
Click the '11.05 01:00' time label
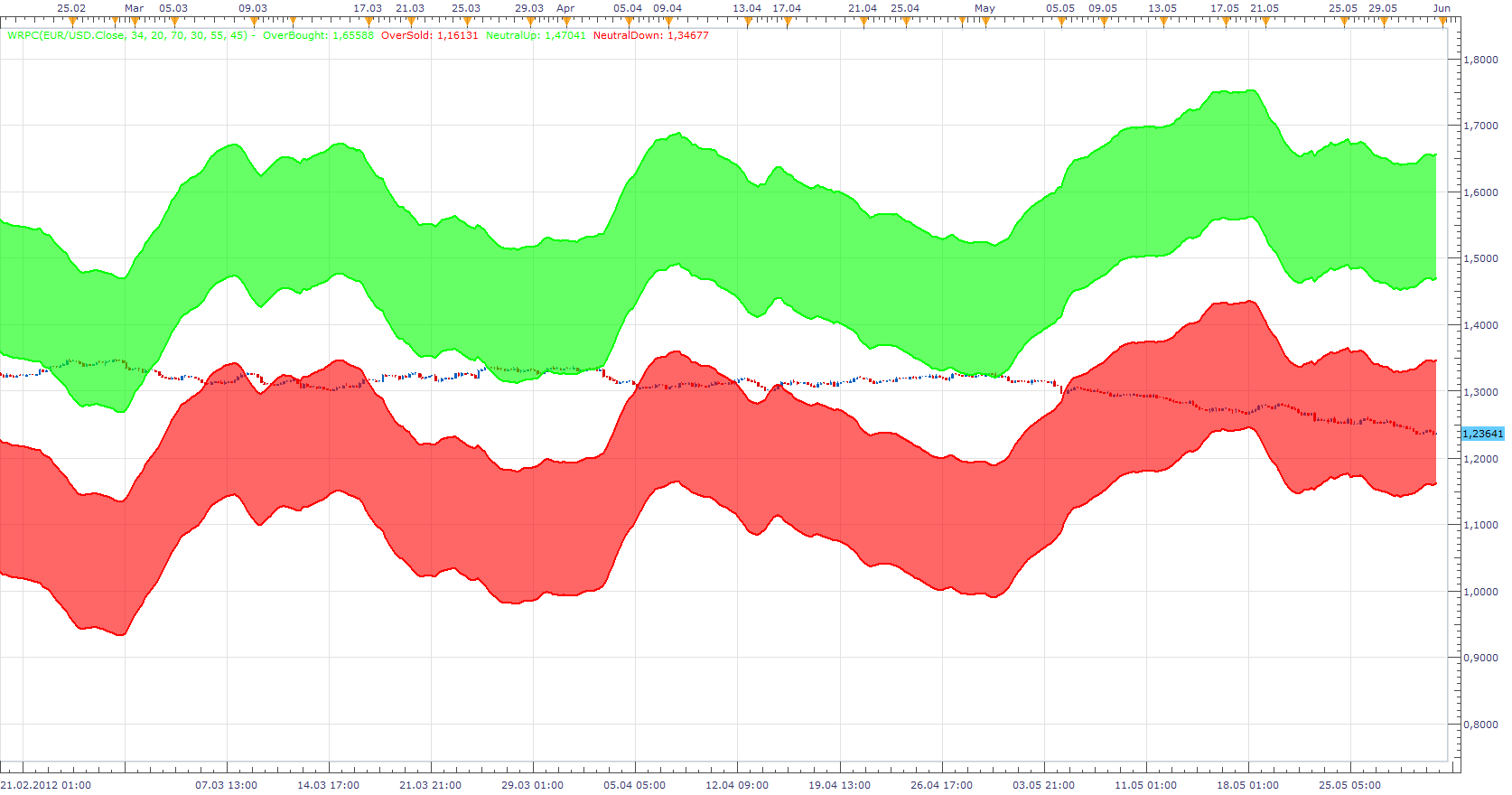1146,785
